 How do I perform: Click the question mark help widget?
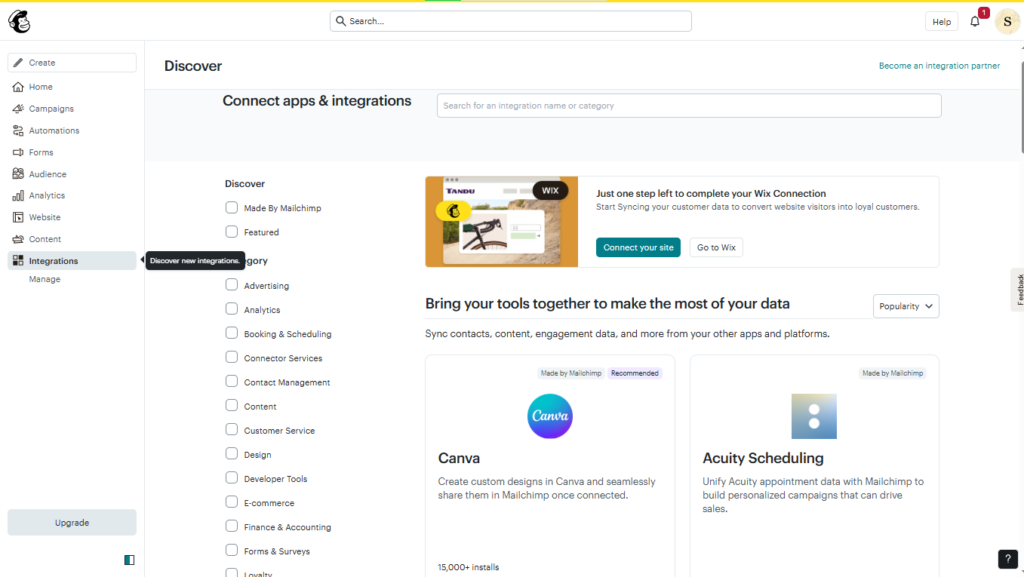pos(1008,559)
